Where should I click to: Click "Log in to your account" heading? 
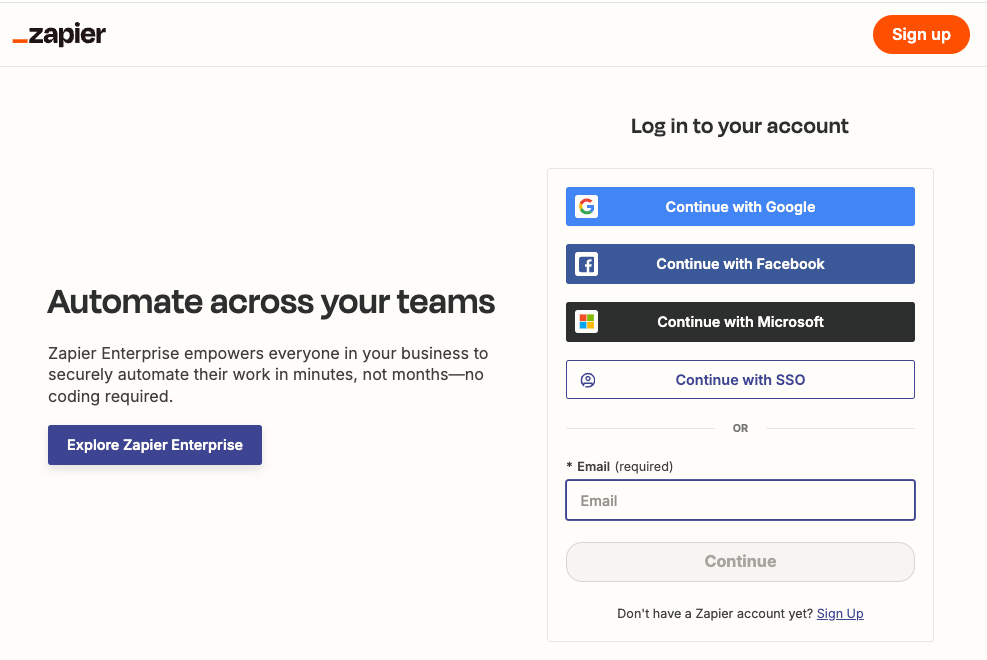click(x=740, y=126)
